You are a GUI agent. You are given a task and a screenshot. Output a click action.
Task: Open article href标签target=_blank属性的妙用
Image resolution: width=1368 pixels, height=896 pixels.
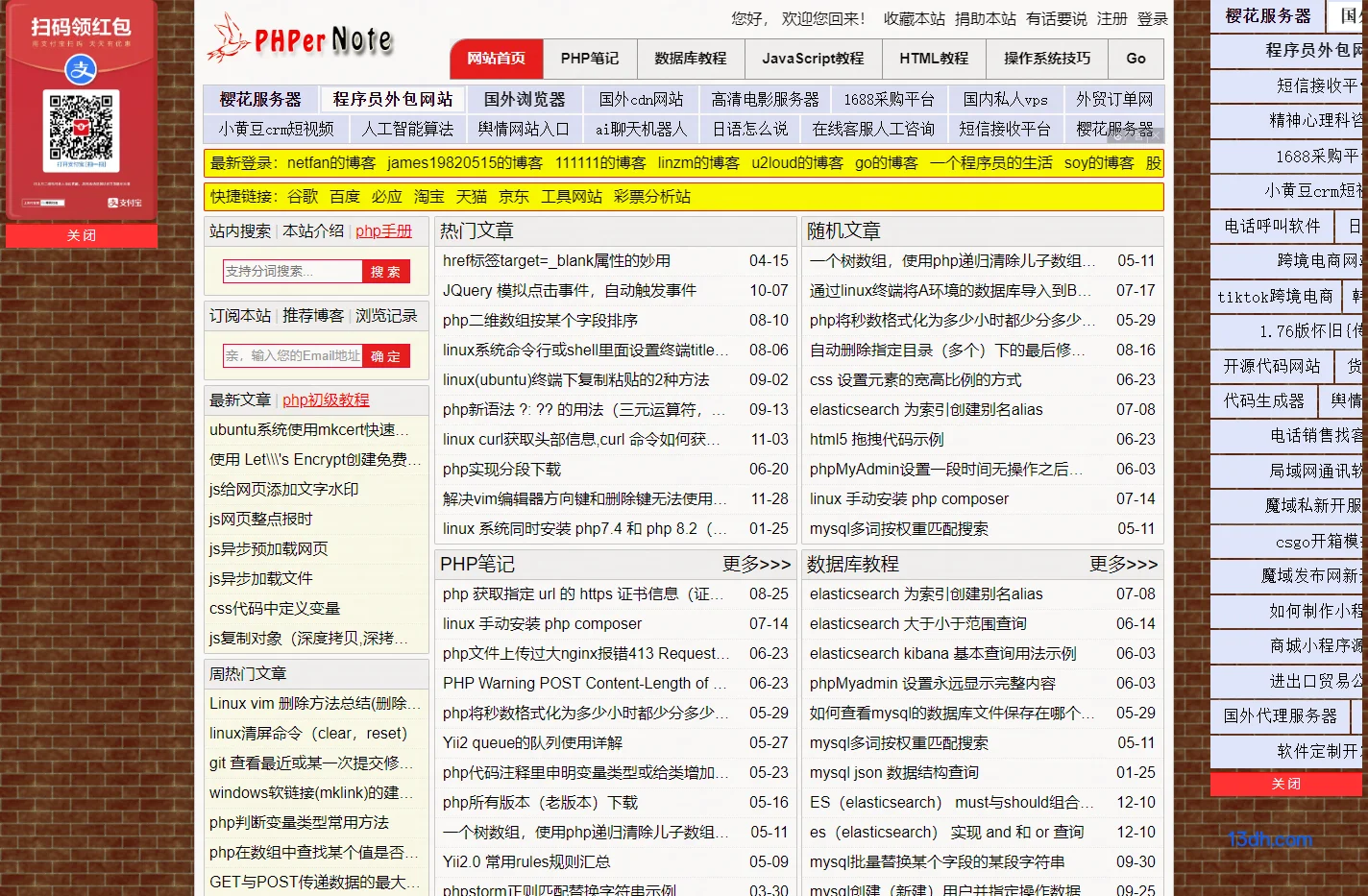pyautogui.click(x=557, y=261)
